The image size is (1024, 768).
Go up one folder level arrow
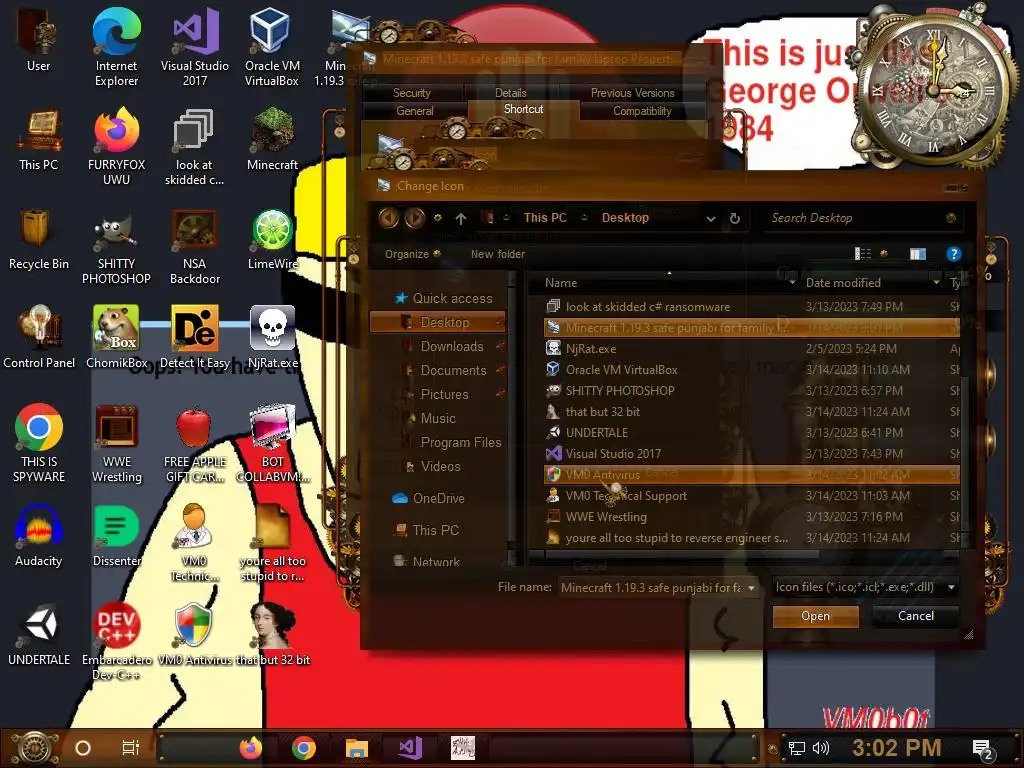[x=461, y=218]
